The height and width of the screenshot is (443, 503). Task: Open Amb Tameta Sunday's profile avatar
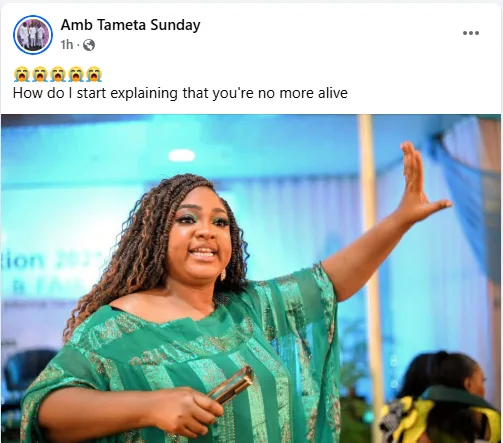[x=33, y=35]
